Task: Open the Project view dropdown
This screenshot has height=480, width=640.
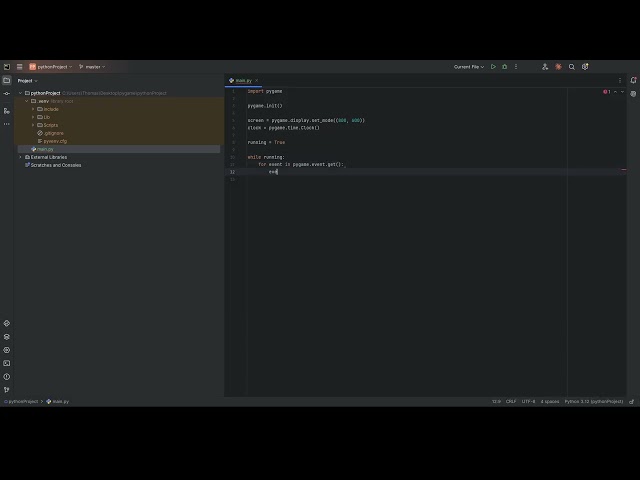Action: pos(27,81)
